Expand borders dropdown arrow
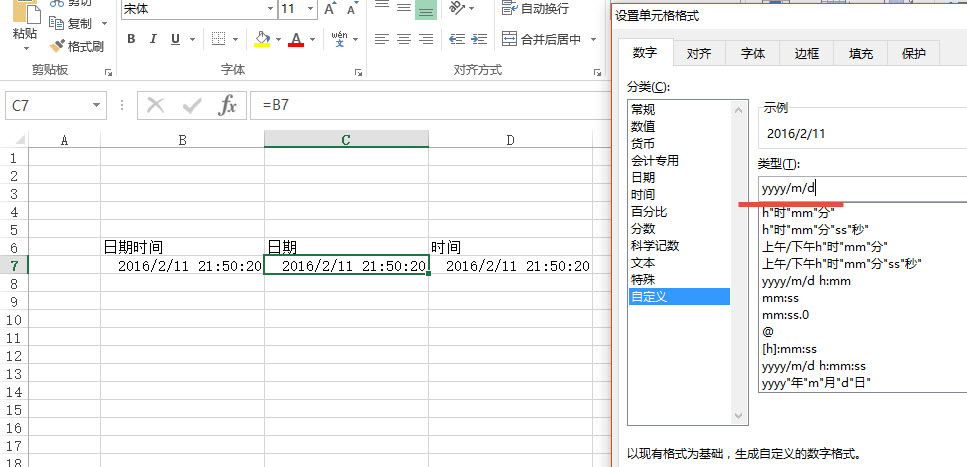The width and height of the screenshot is (967, 467). (x=235, y=39)
